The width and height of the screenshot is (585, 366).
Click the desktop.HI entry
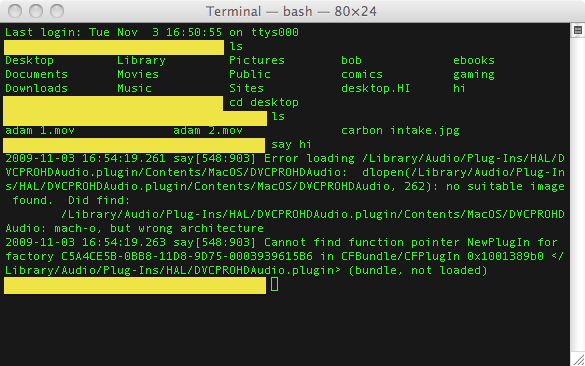click(x=376, y=88)
